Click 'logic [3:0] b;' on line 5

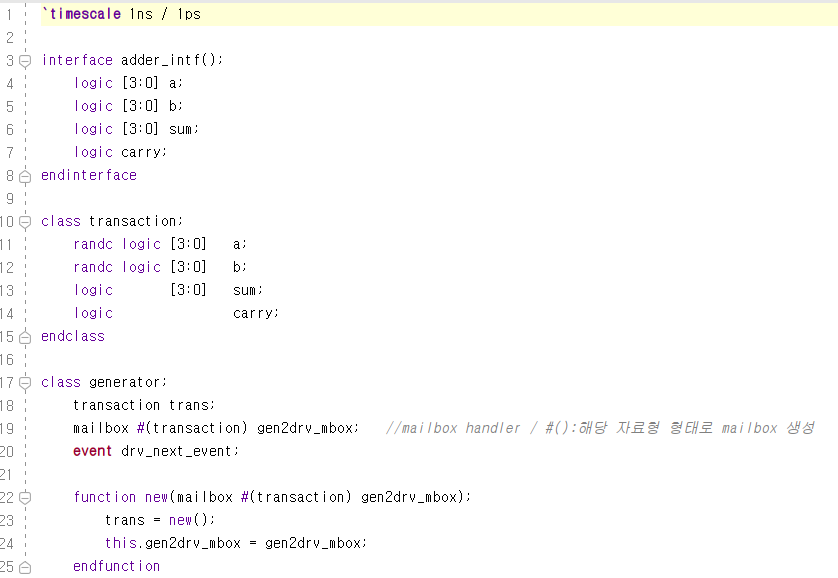point(128,106)
